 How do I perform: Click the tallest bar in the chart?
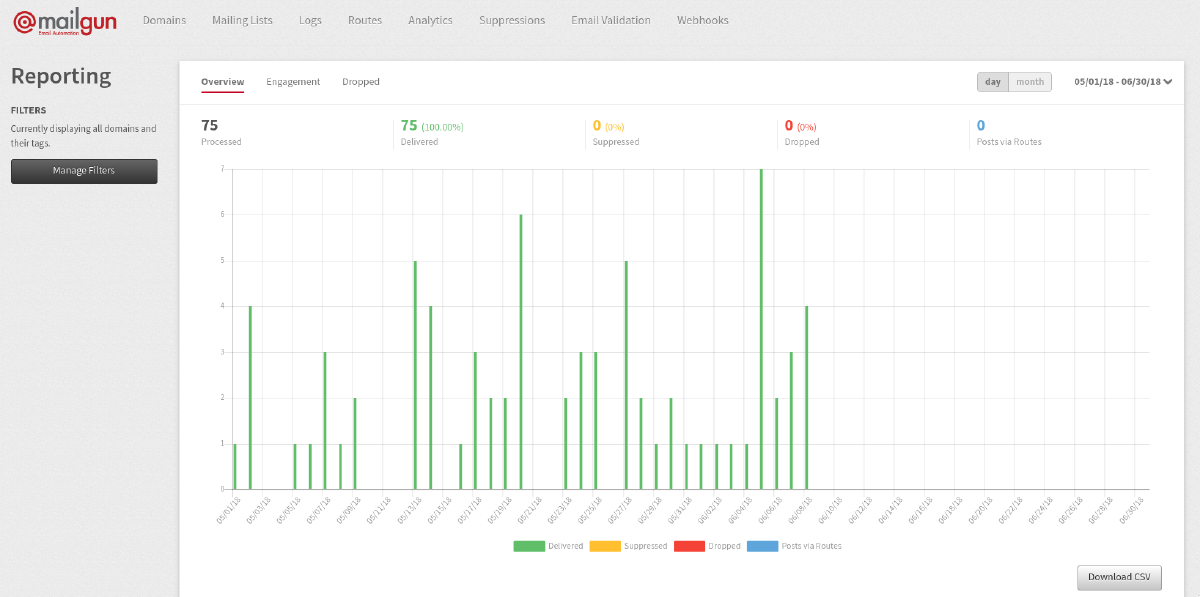point(761,328)
